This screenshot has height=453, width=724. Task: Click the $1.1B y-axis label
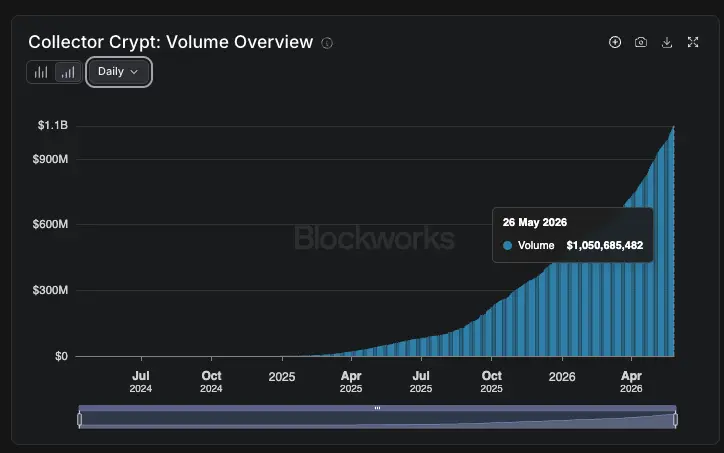53,125
